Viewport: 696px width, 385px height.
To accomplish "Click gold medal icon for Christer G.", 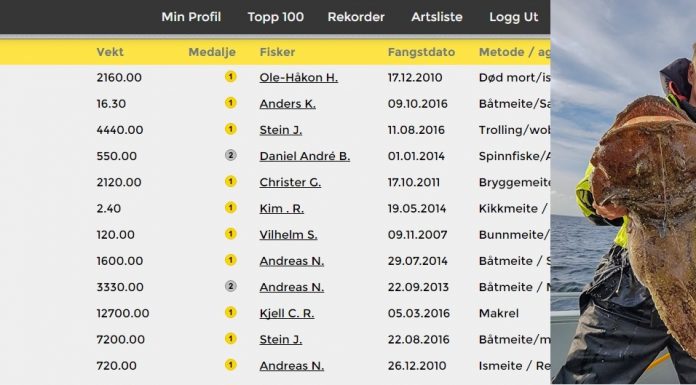I will pos(230,182).
